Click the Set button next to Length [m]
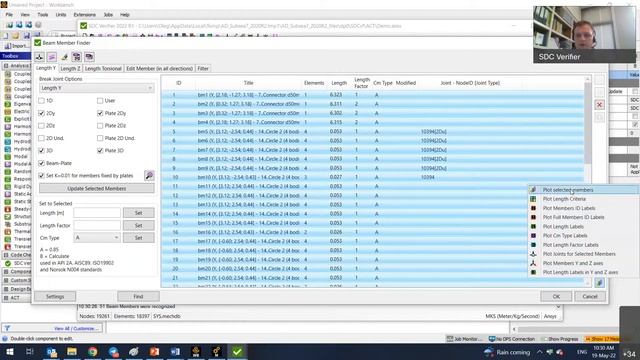Image resolution: width=640 pixels, height=360 pixels. pos(139,213)
